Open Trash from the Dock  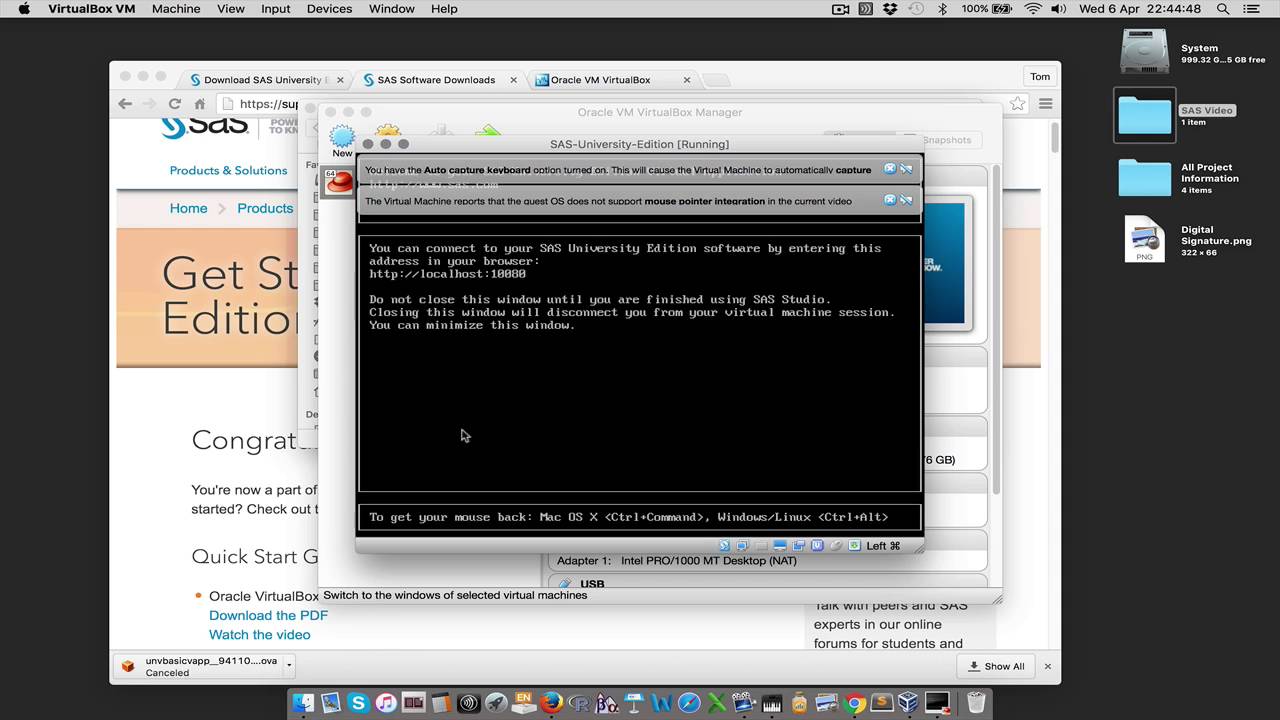pos(977,703)
